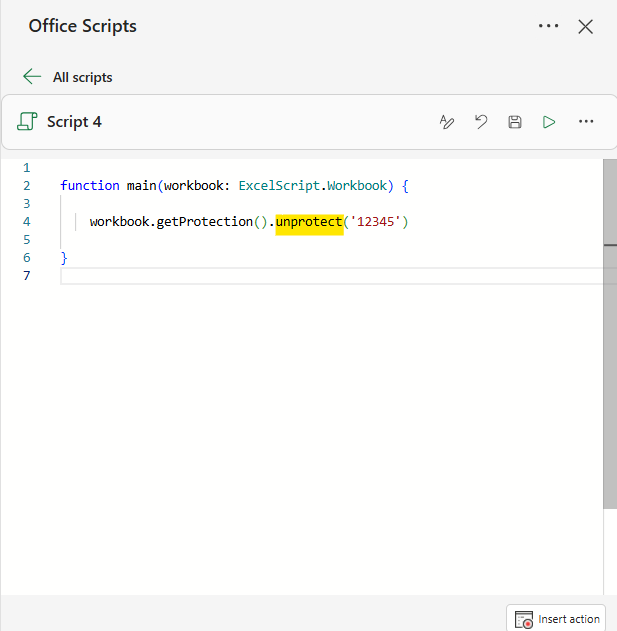Run Script 4 with the play button

click(549, 122)
